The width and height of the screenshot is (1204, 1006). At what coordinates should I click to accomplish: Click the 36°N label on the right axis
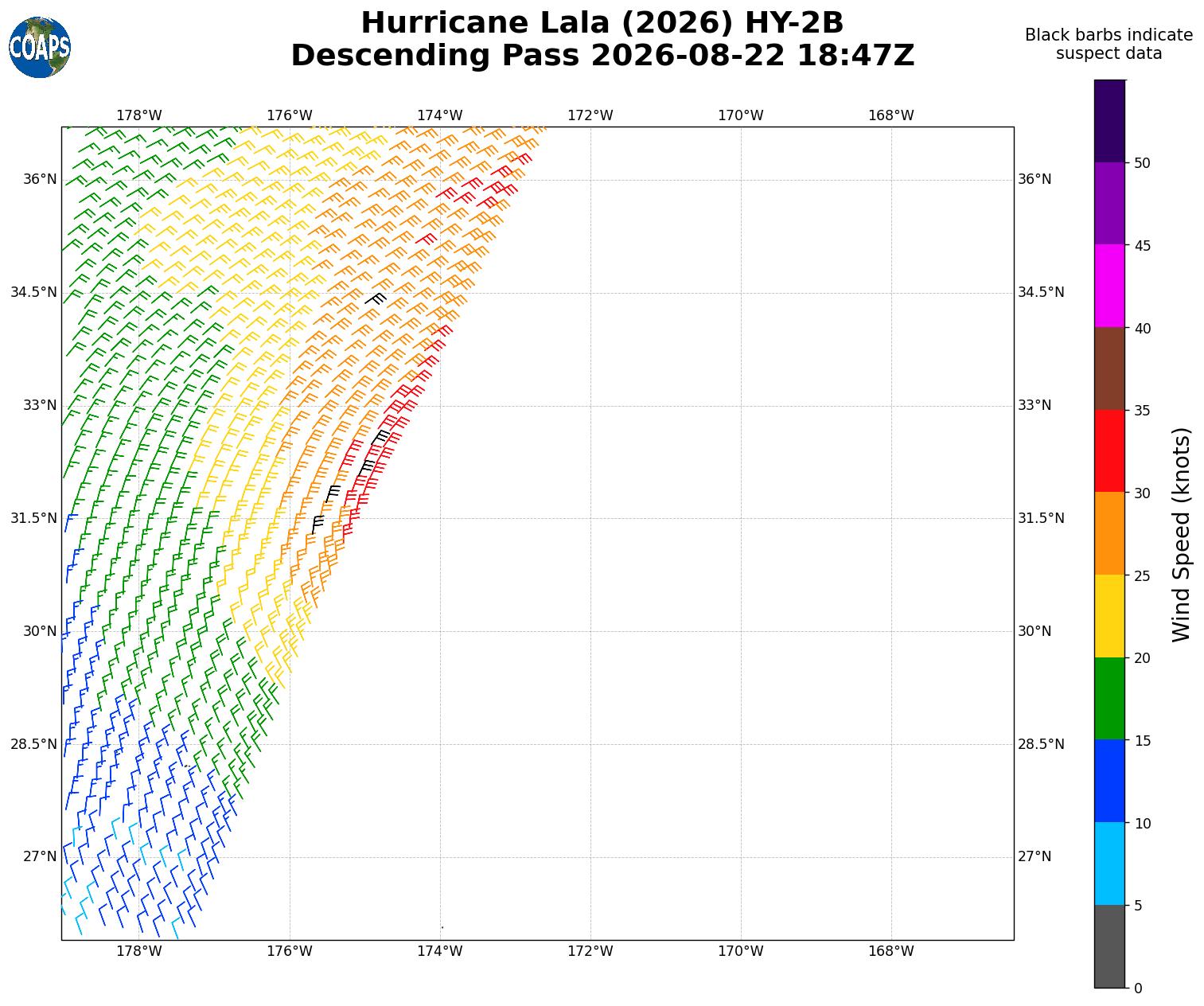1035,179
